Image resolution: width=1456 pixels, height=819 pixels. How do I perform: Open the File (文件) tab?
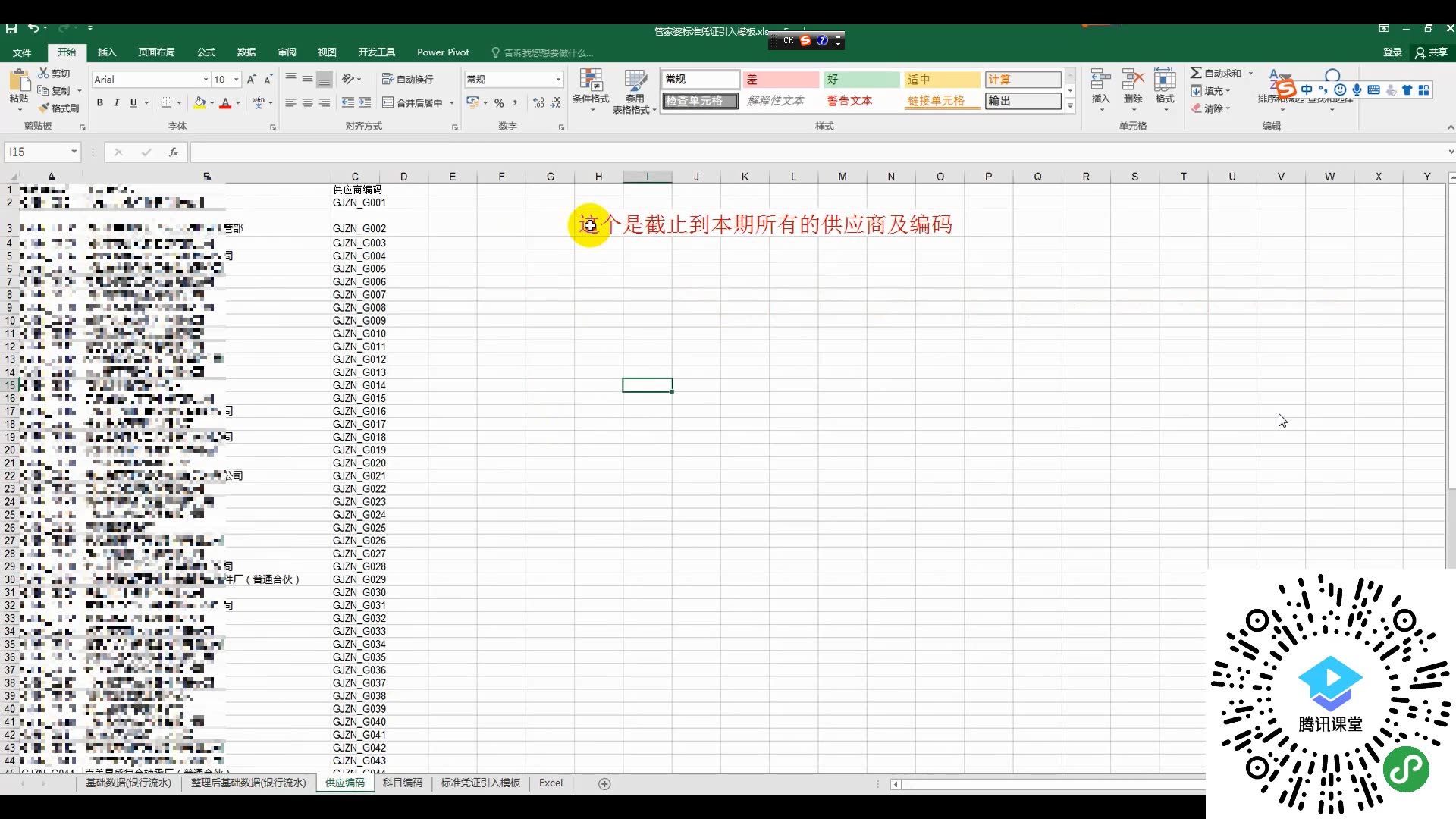22,52
